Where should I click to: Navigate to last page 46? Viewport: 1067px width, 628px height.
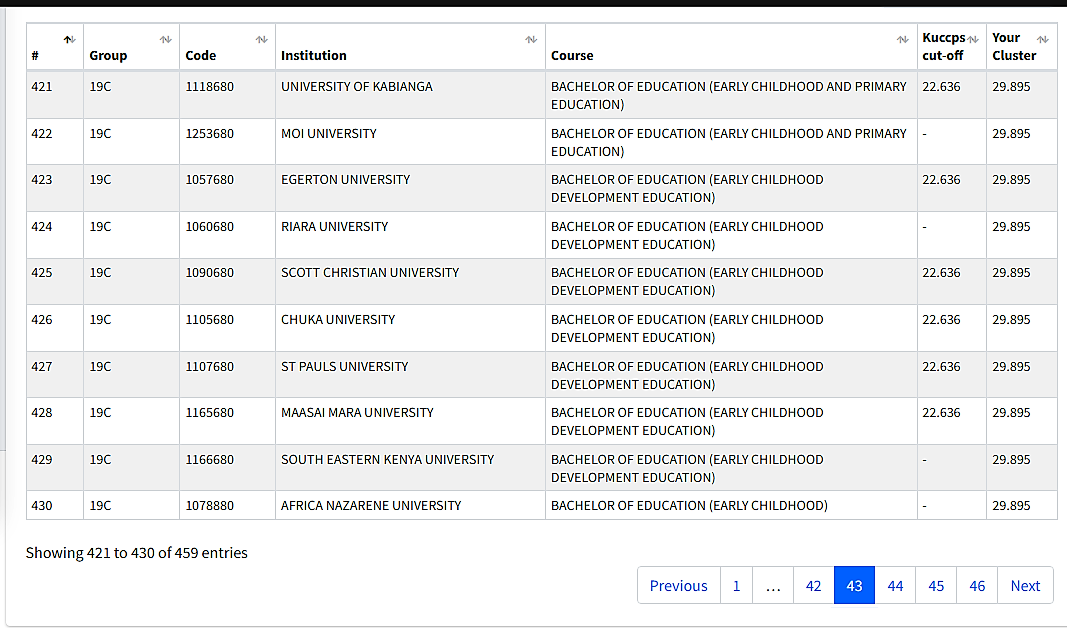(x=977, y=586)
